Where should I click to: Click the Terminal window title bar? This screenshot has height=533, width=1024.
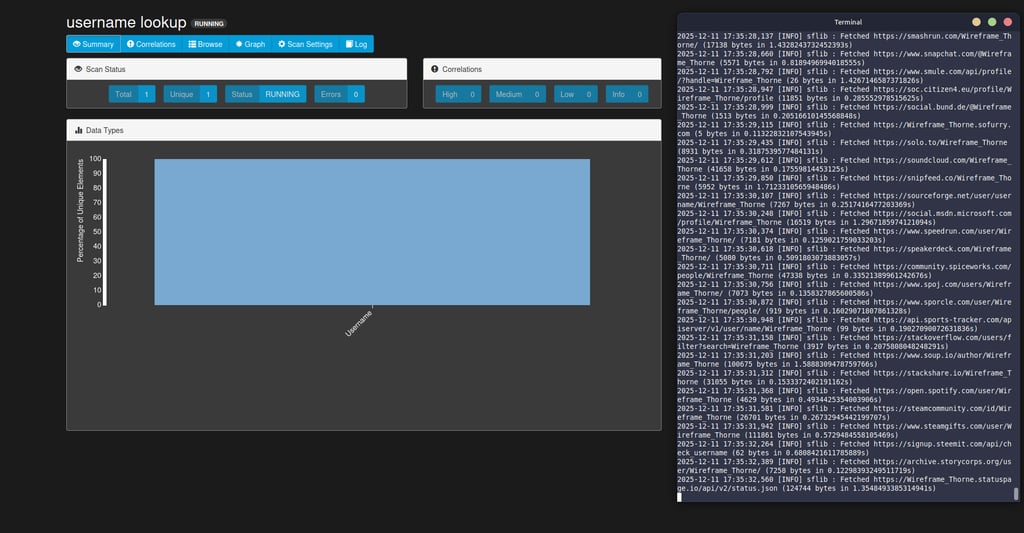848,22
